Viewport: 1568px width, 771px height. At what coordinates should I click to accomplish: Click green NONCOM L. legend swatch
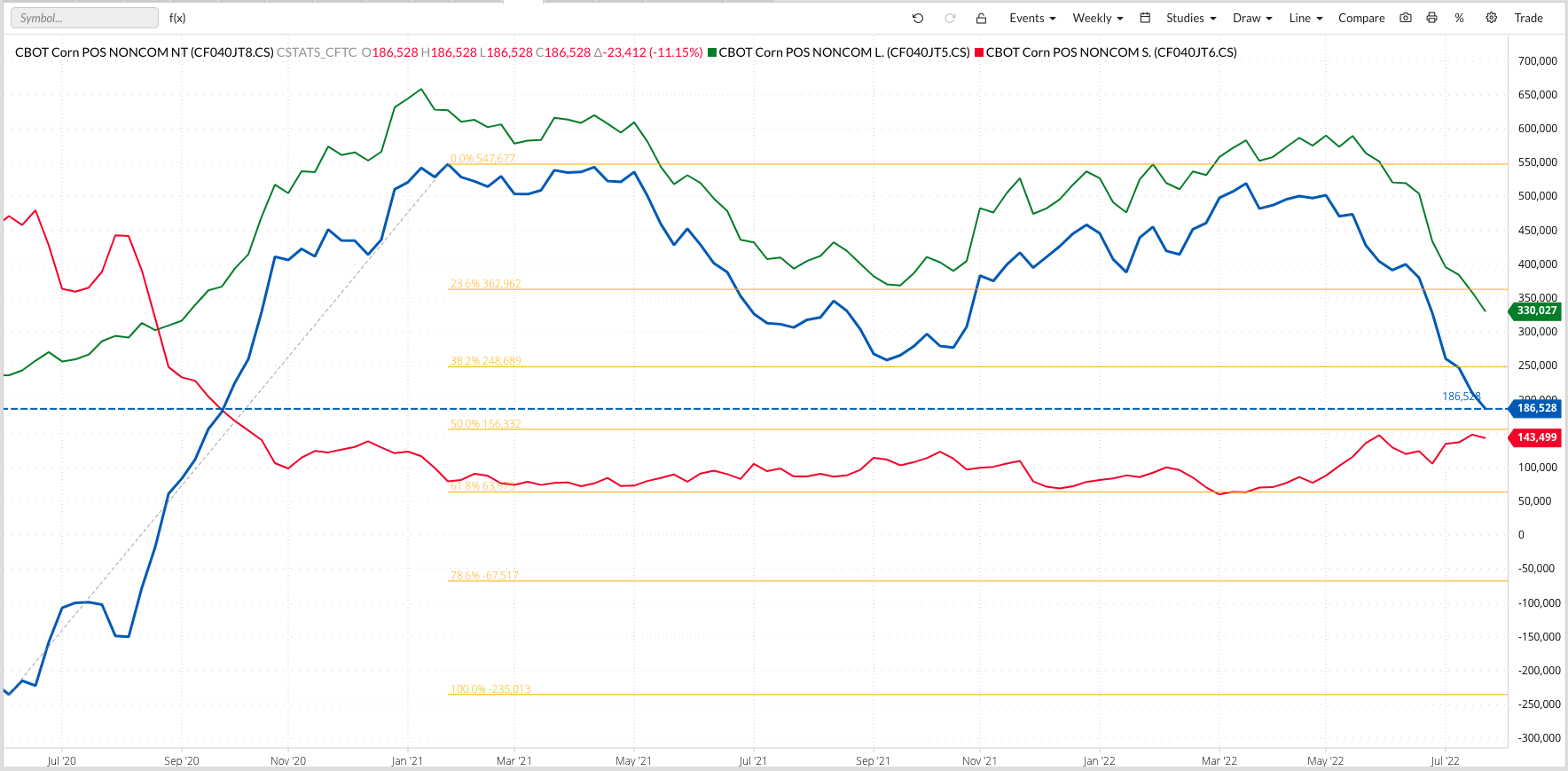click(x=712, y=52)
